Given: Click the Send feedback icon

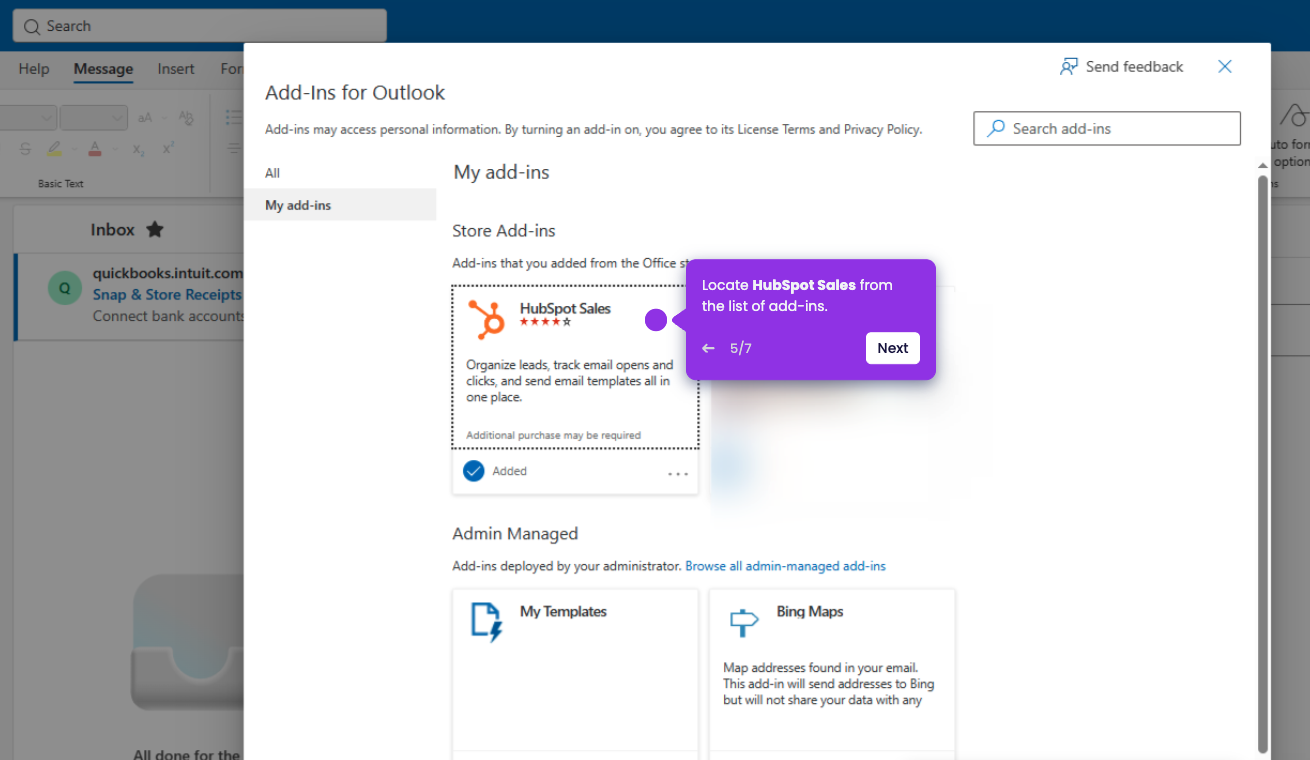Looking at the screenshot, I should click(1069, 67).
